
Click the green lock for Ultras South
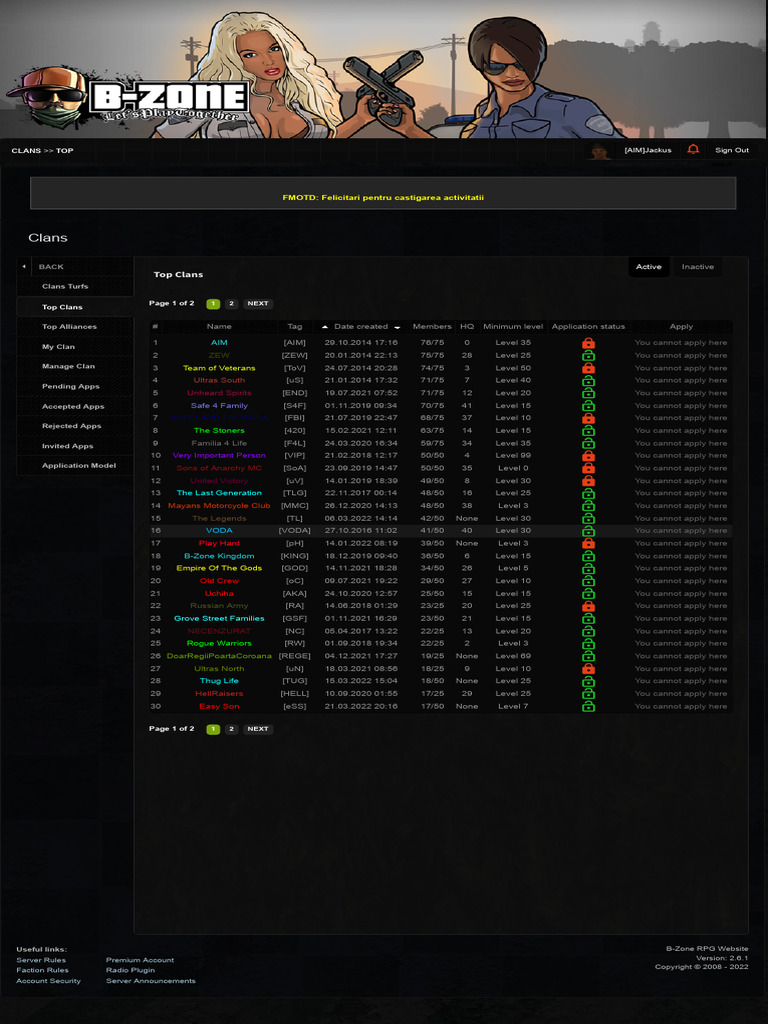pos(588,380)
